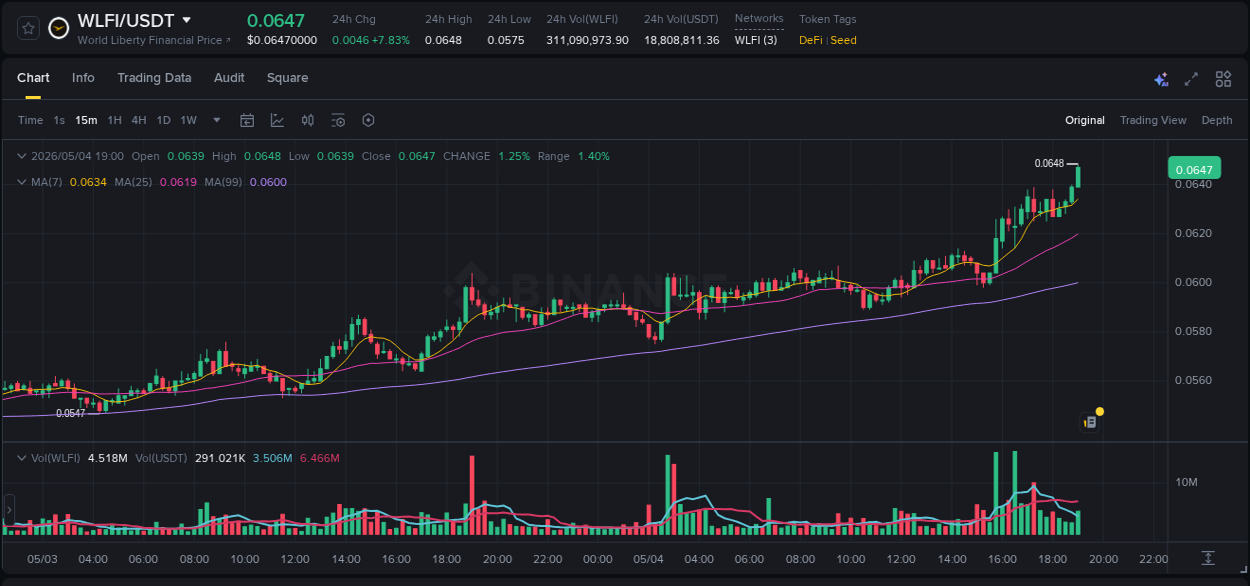Click the 0.0648 high price marker

(x=1049, y=163)
